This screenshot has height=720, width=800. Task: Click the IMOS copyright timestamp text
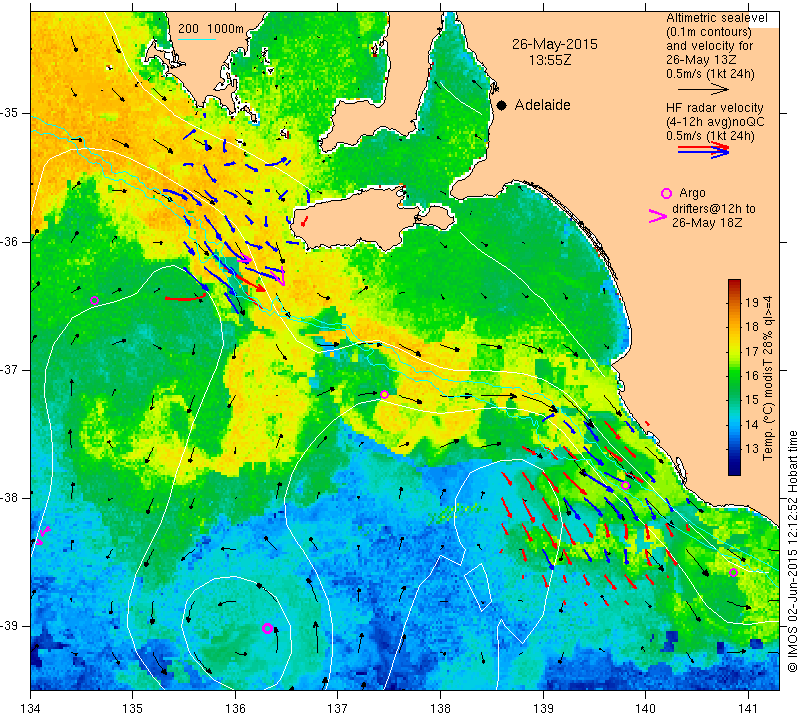[792, 551]
